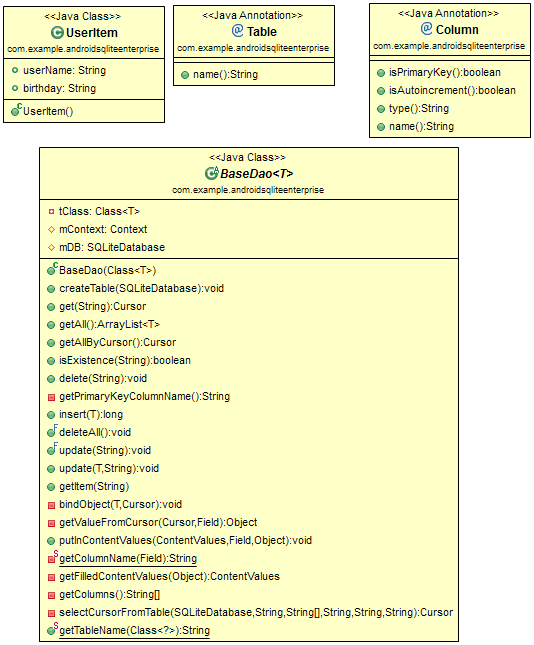
Task: Select the getAll():ArrayList<T> method
Action: tap(109, 325)
